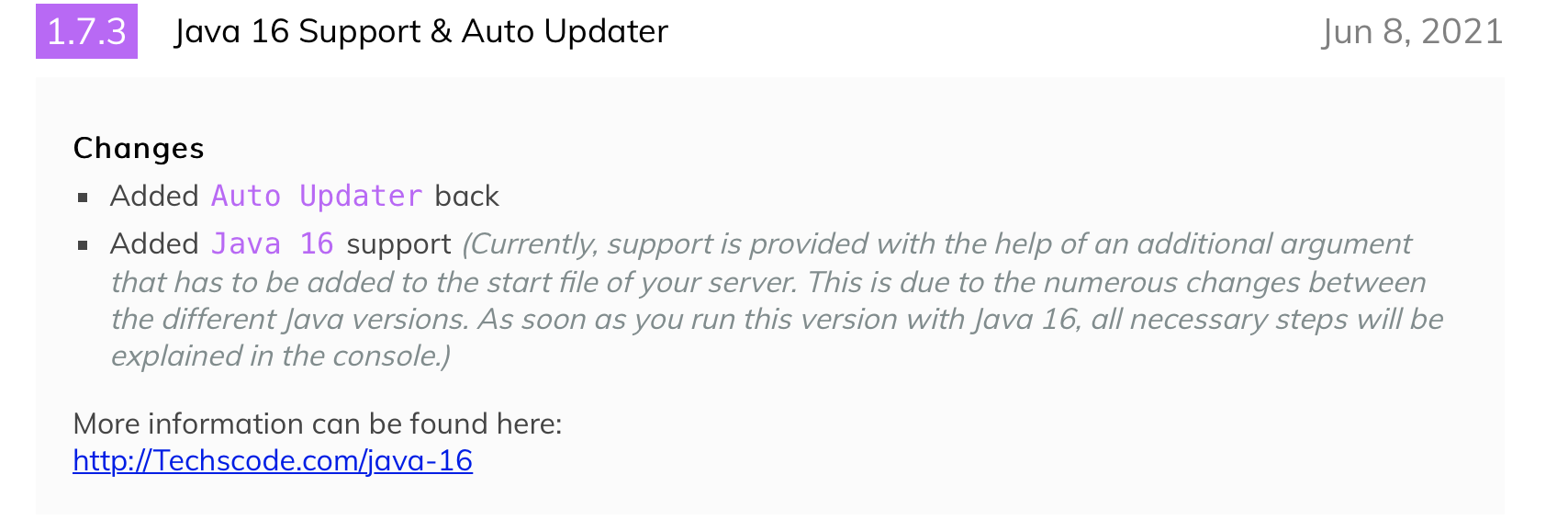This screenshot has height=520, width=1568.
Task: Click the italic line mentioning different Java versions
Action: click(x=777, y=319)
